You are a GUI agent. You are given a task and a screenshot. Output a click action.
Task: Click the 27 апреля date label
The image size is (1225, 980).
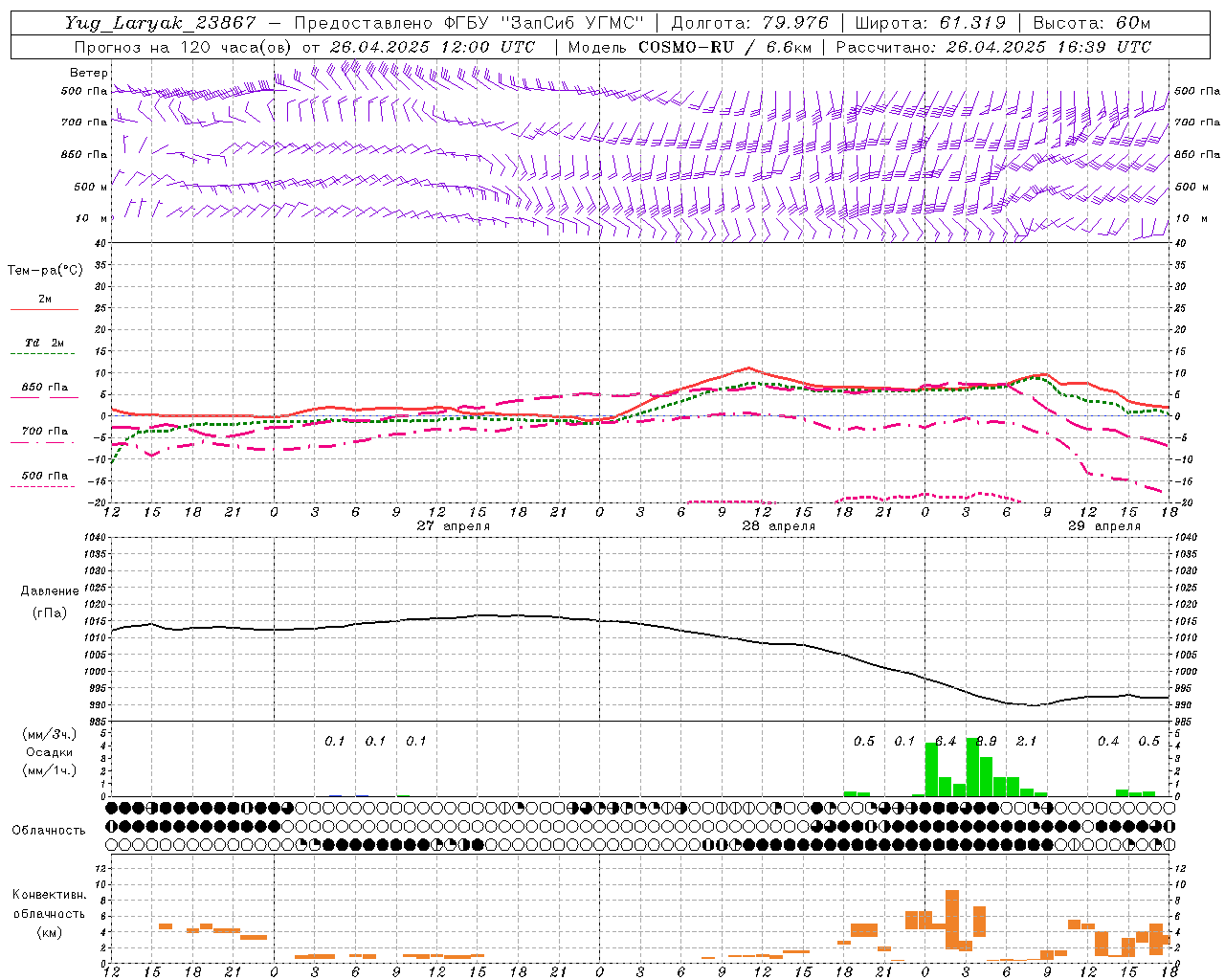[x=453, y=526]
